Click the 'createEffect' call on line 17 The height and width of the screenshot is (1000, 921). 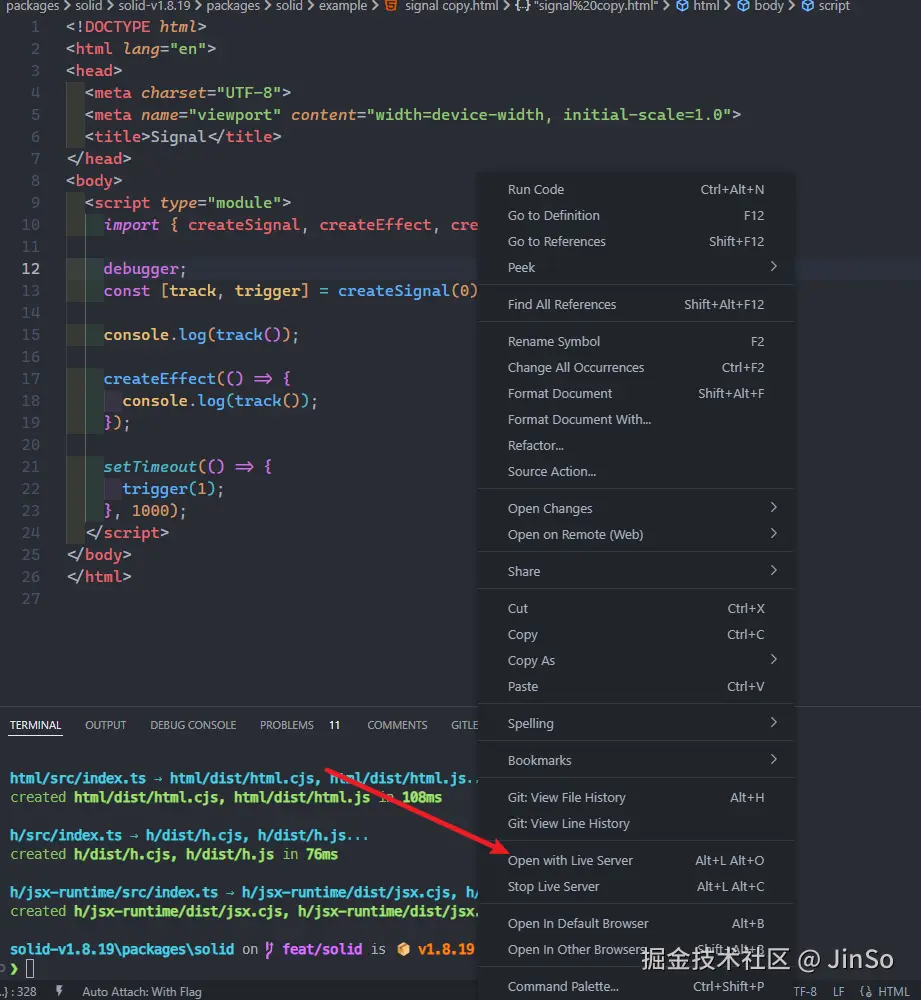[x=159, y=379]
